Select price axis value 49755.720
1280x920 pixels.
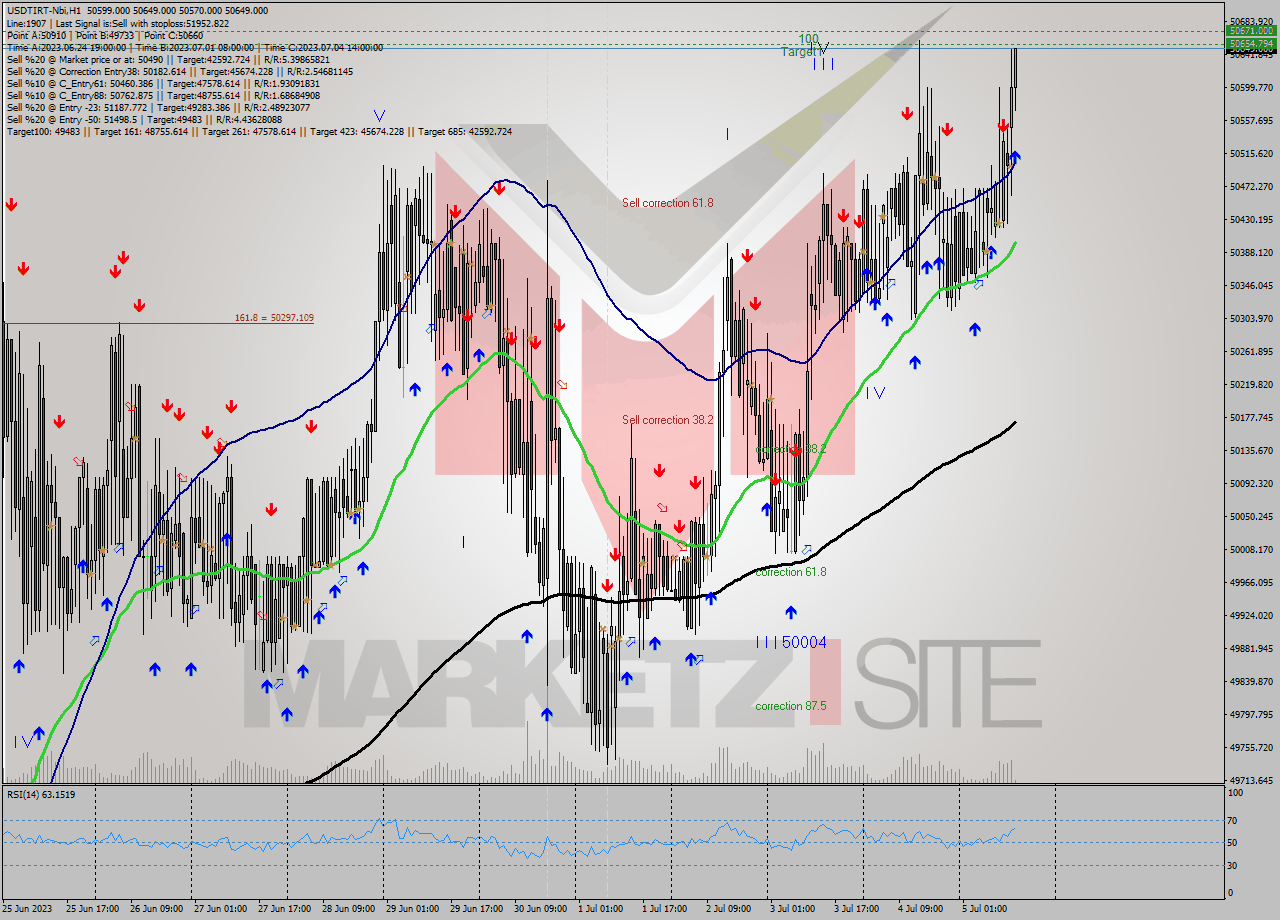pos(1251,748)
